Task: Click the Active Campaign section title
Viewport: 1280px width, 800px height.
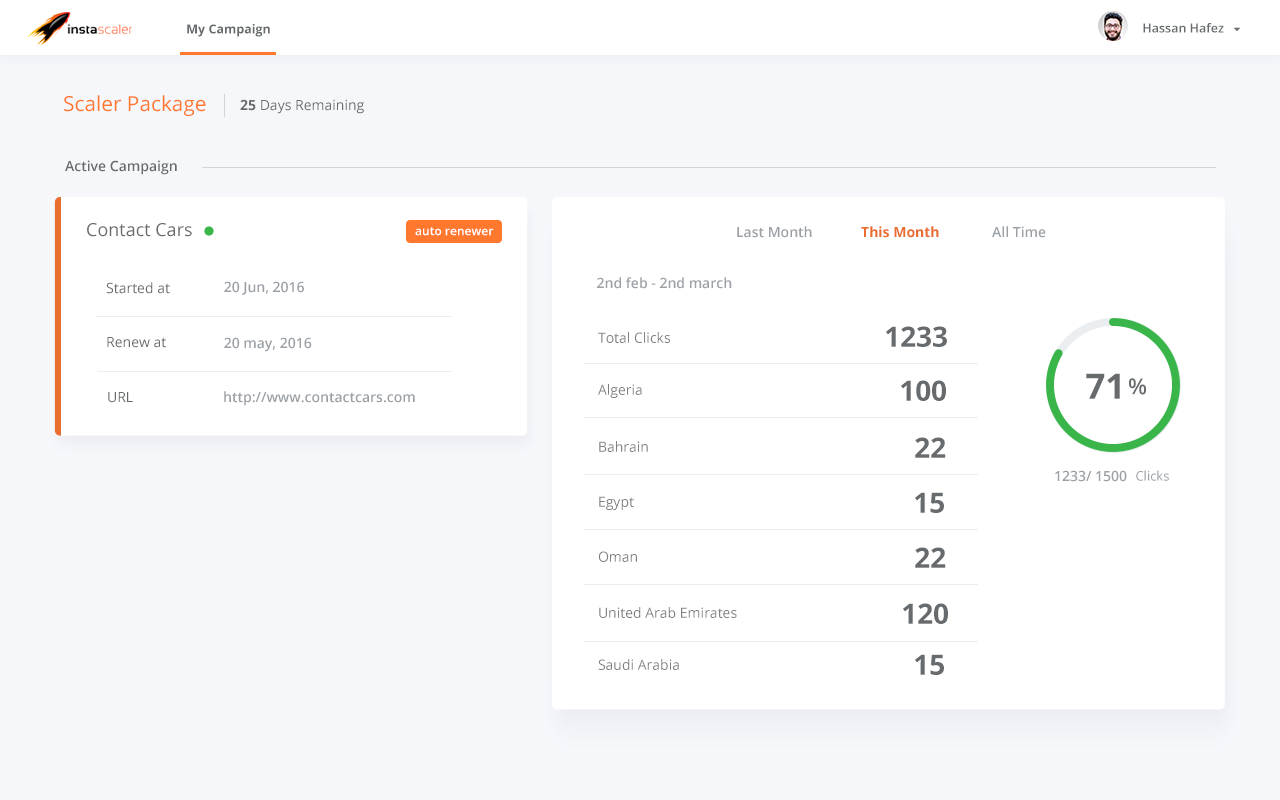Action: coord(121,166)
